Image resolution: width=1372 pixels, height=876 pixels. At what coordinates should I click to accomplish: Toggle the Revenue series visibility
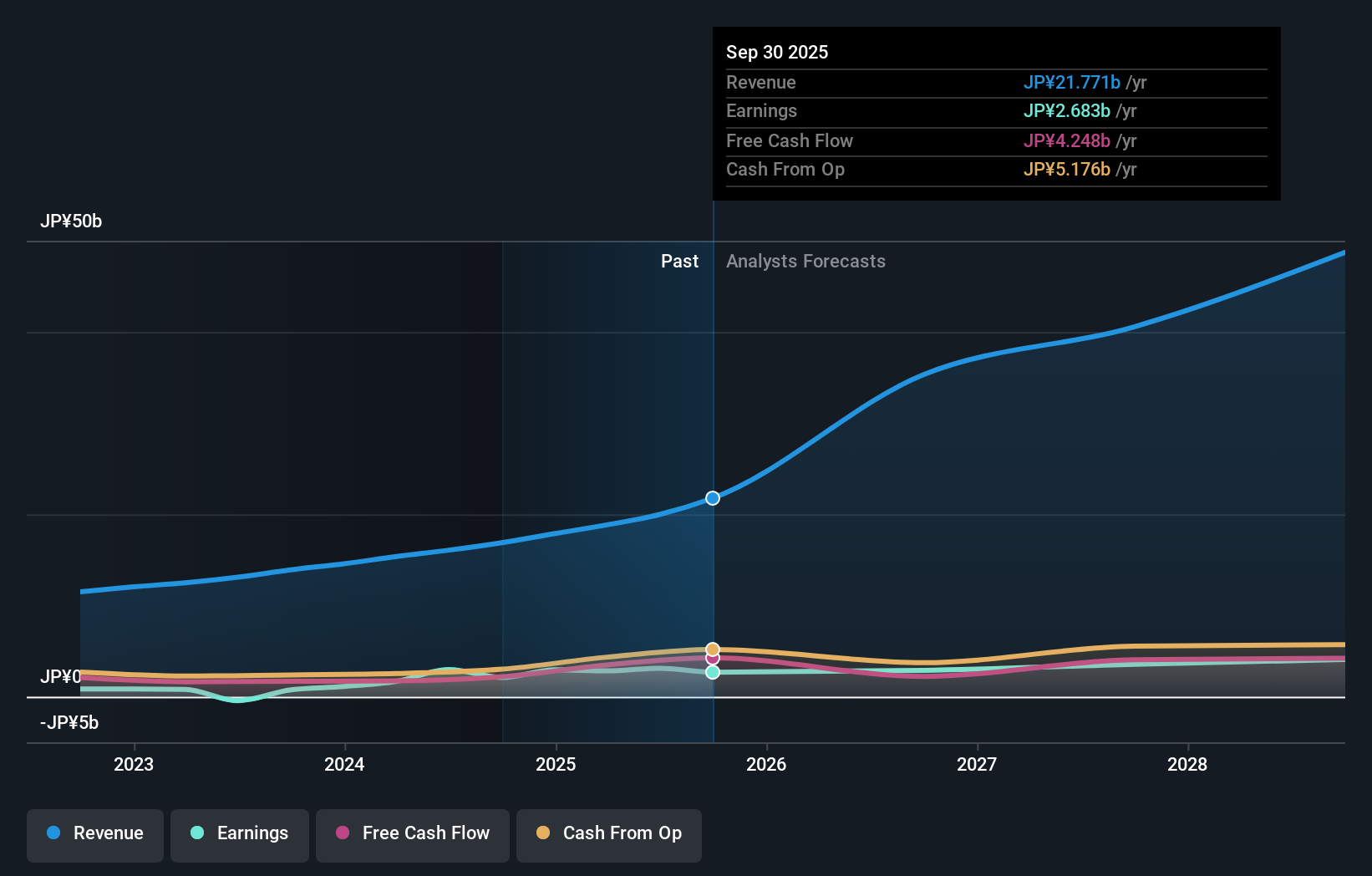coord(94,833)
